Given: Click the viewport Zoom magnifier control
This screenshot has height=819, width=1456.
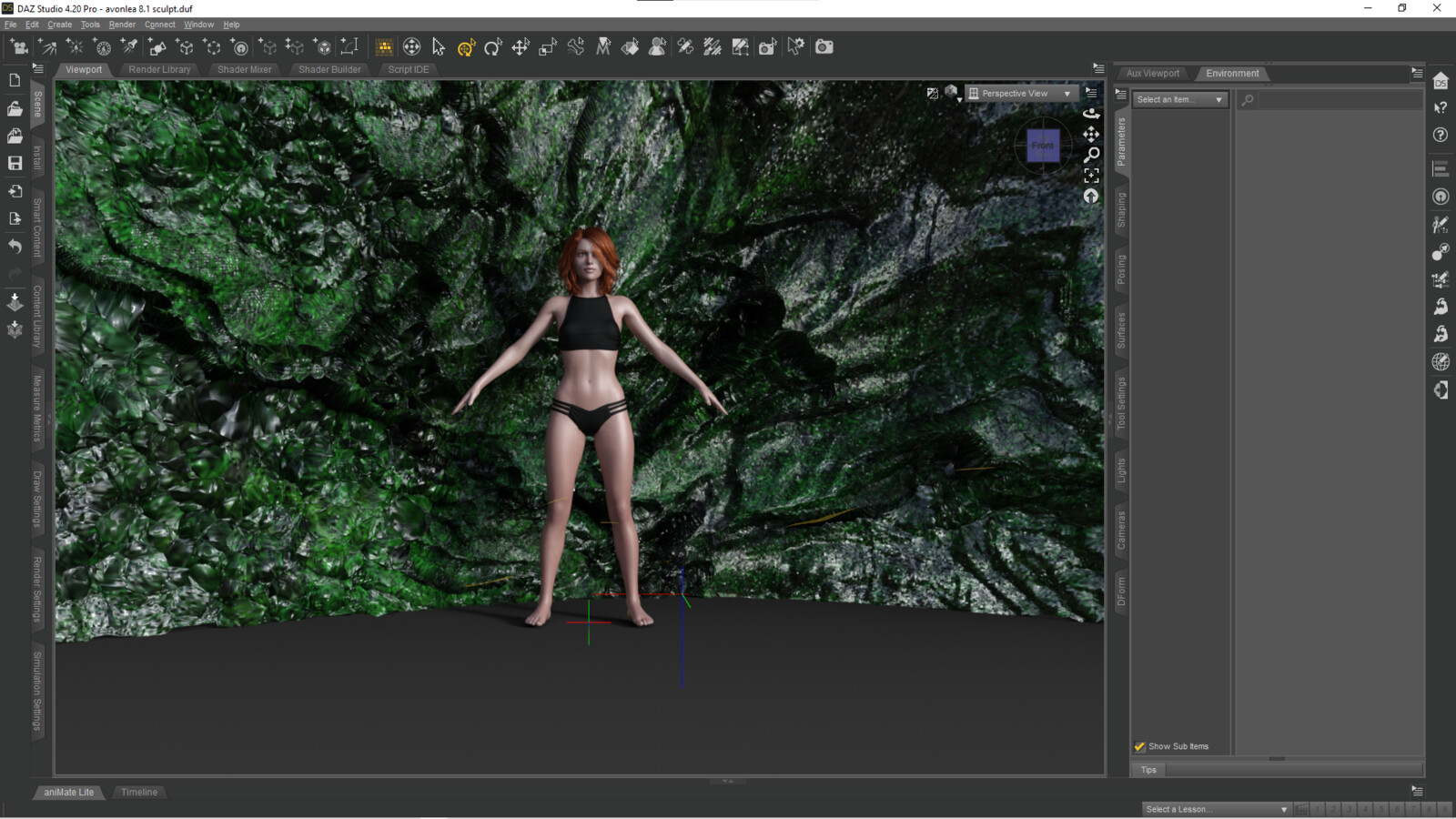Looking at the screenshot, I should [1091, 155].
